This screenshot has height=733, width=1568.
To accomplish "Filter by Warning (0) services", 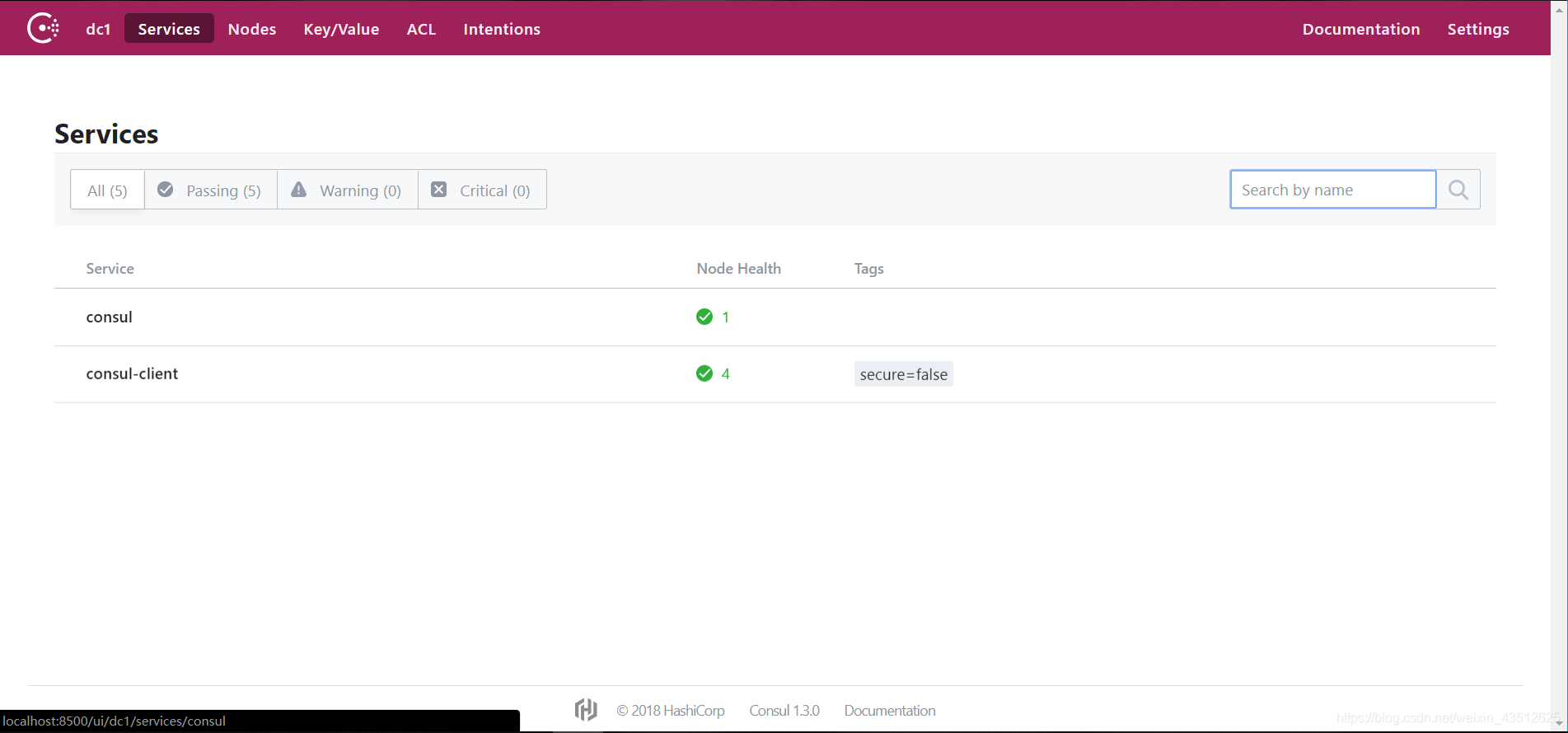I will click(348, 190).
